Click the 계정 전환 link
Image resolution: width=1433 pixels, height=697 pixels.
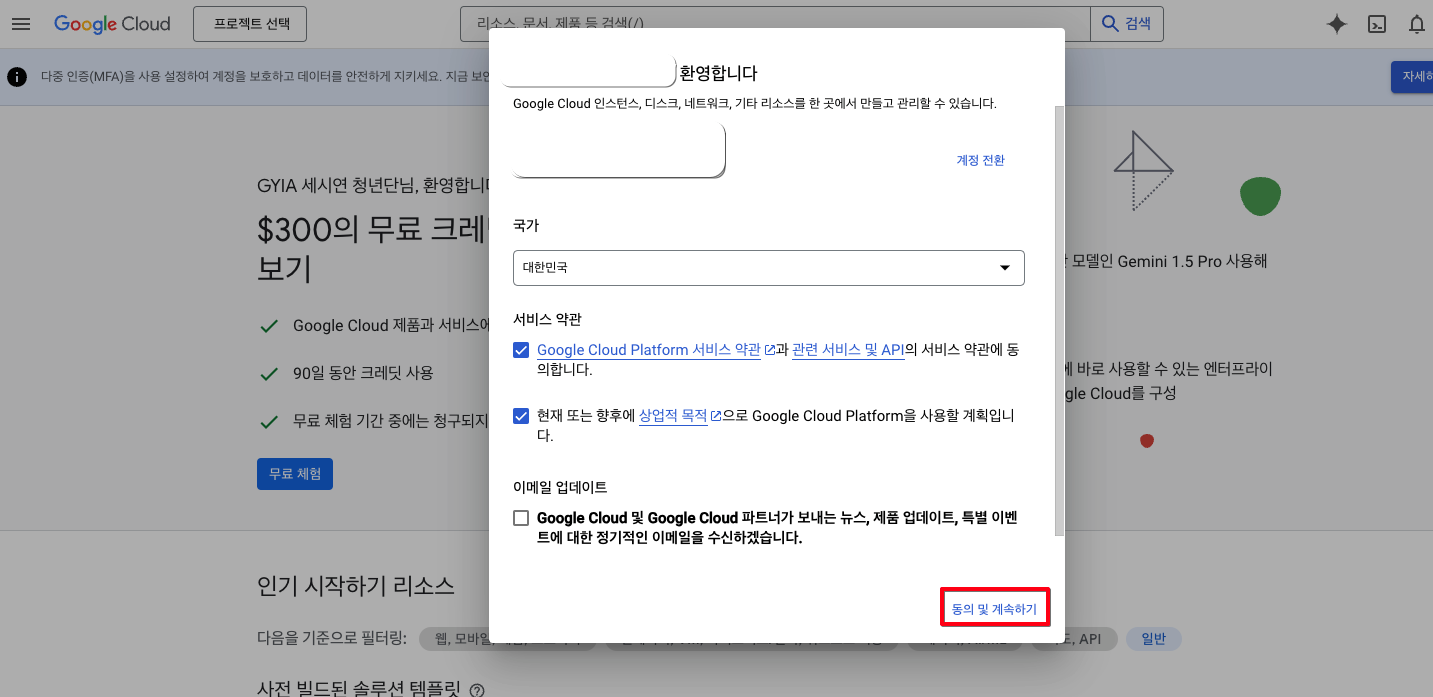click(980, 160)
